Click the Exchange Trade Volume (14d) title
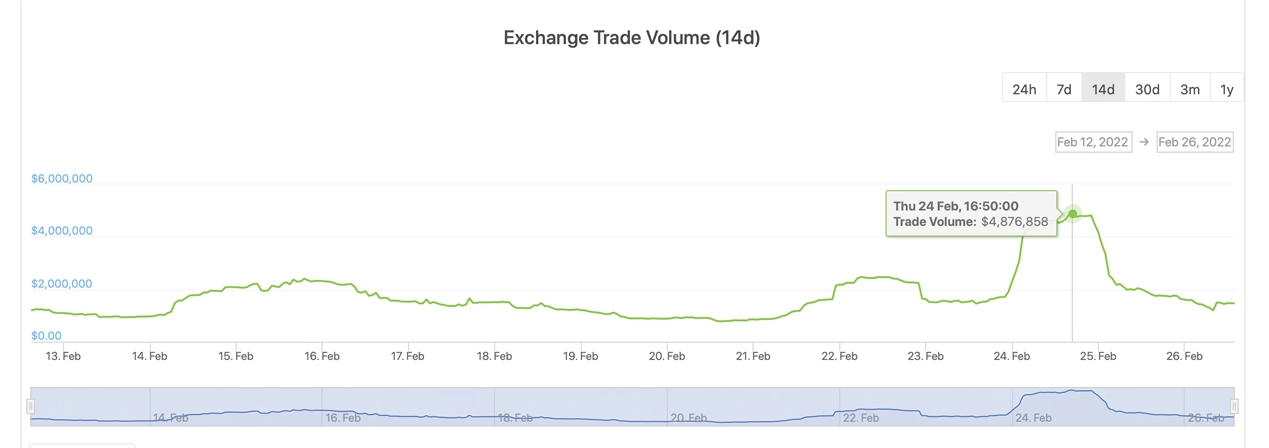 (632, 38)
